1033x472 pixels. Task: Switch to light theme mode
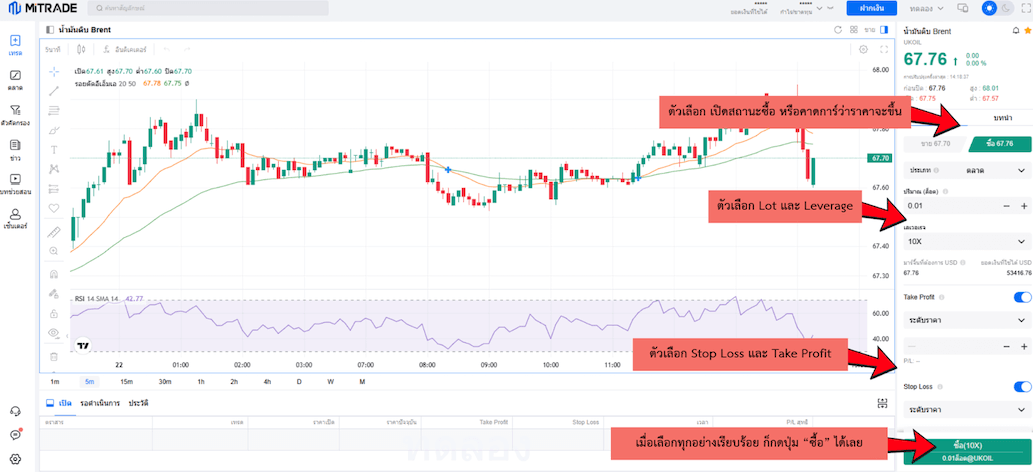point(988,8)
